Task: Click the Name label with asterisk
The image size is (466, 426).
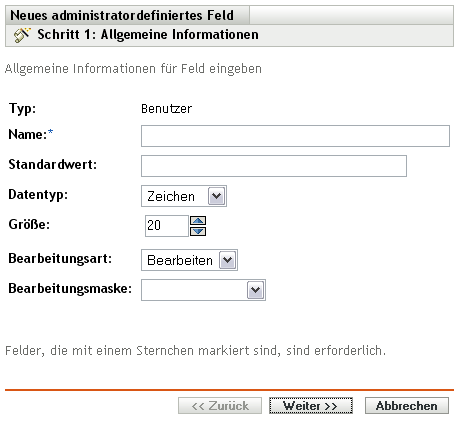Action: coord(31,134)
